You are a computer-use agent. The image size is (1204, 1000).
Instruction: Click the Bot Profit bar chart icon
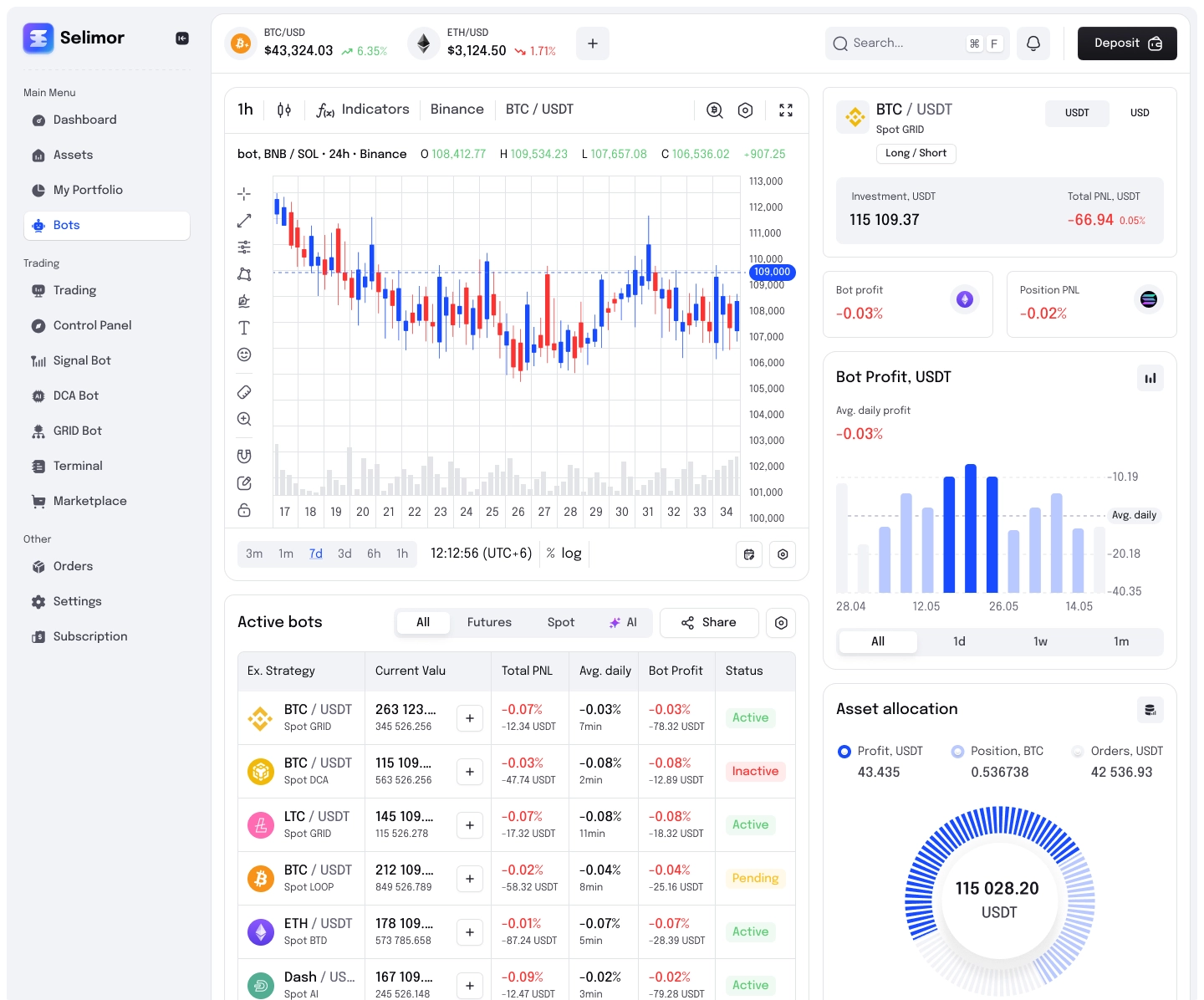pos(1150,378)
